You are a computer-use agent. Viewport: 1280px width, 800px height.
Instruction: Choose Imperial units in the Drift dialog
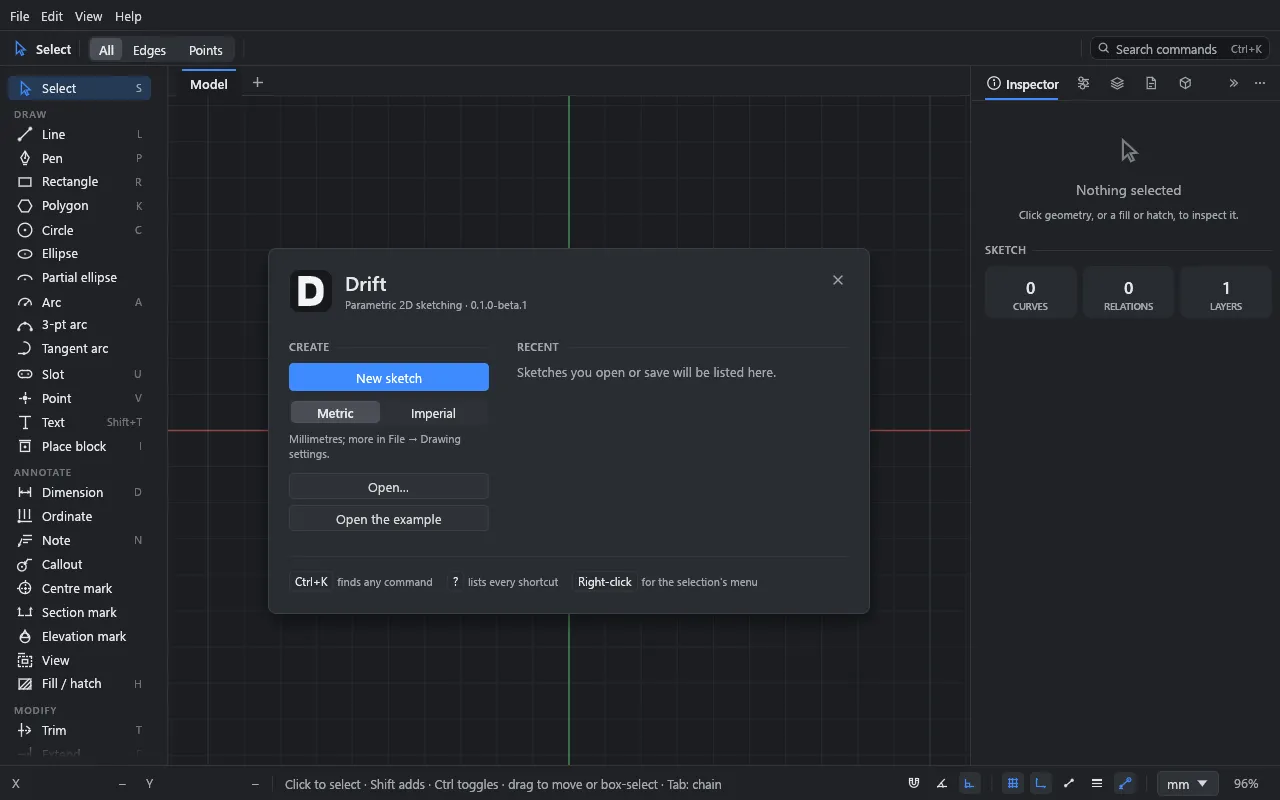433,413
